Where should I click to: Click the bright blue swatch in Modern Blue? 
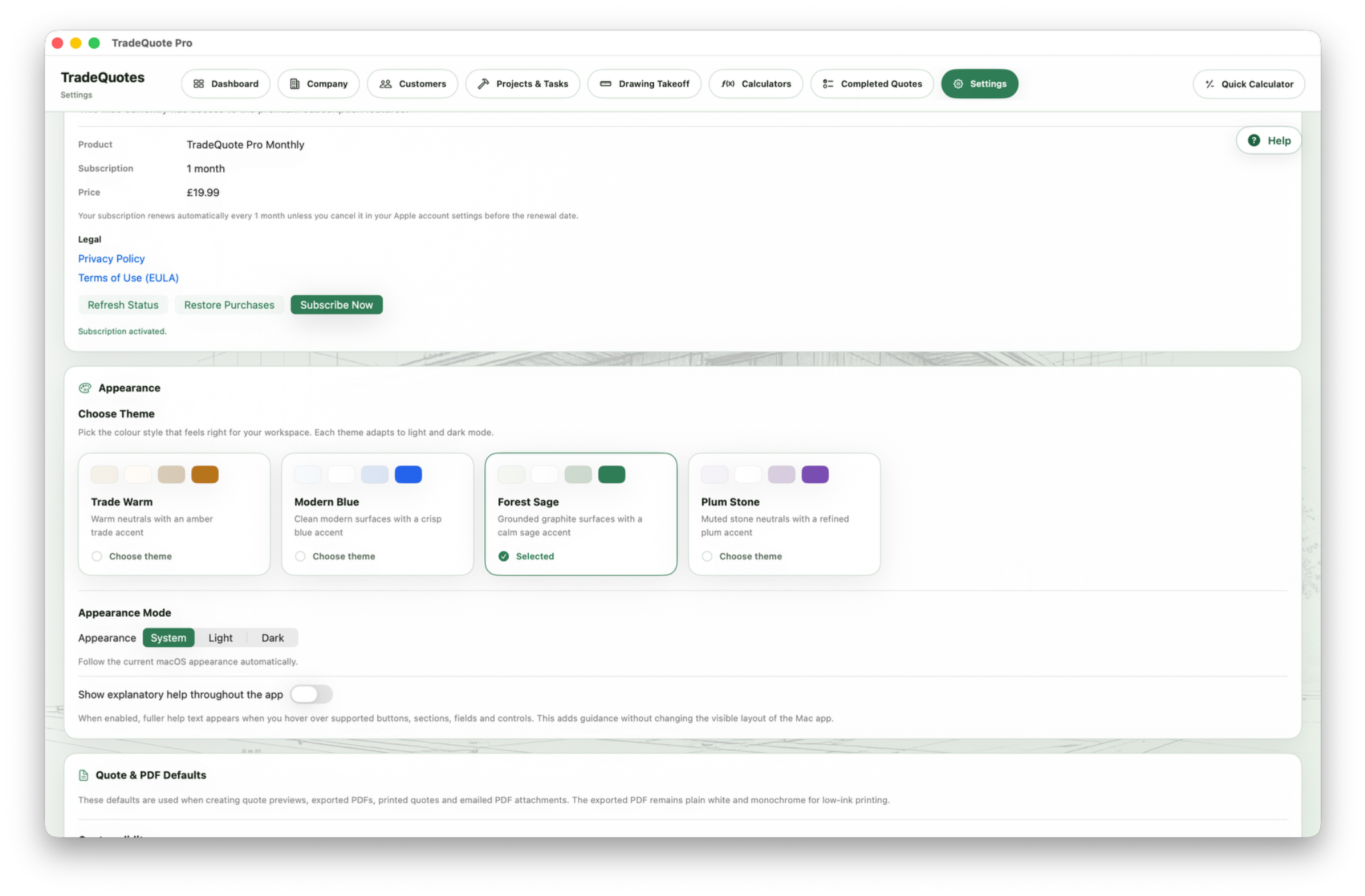click(x=408, y=475)
